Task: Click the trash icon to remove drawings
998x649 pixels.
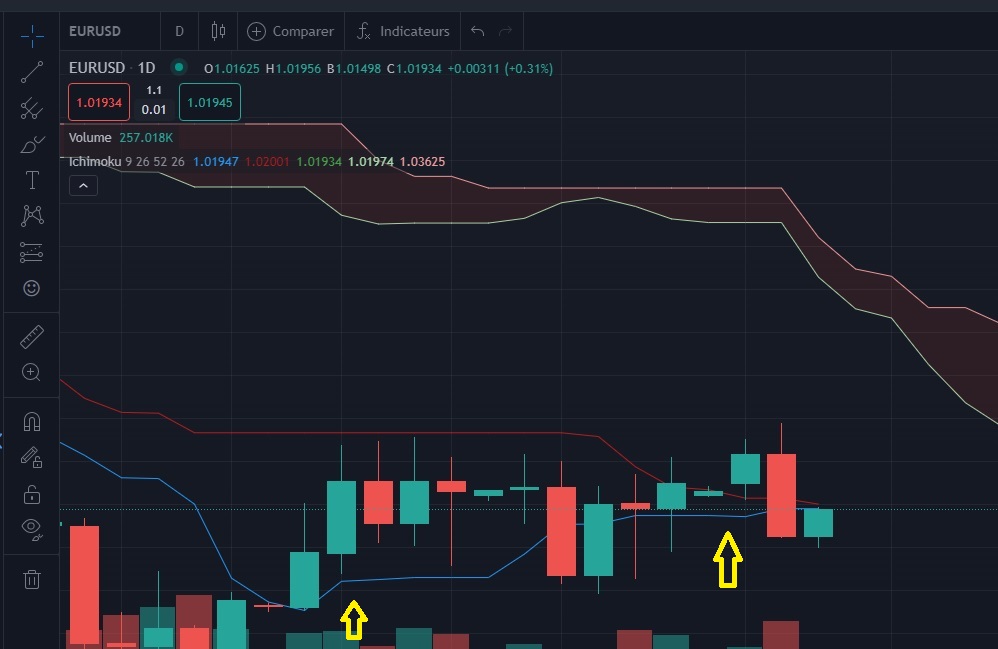Action: (x=31, y=579)
